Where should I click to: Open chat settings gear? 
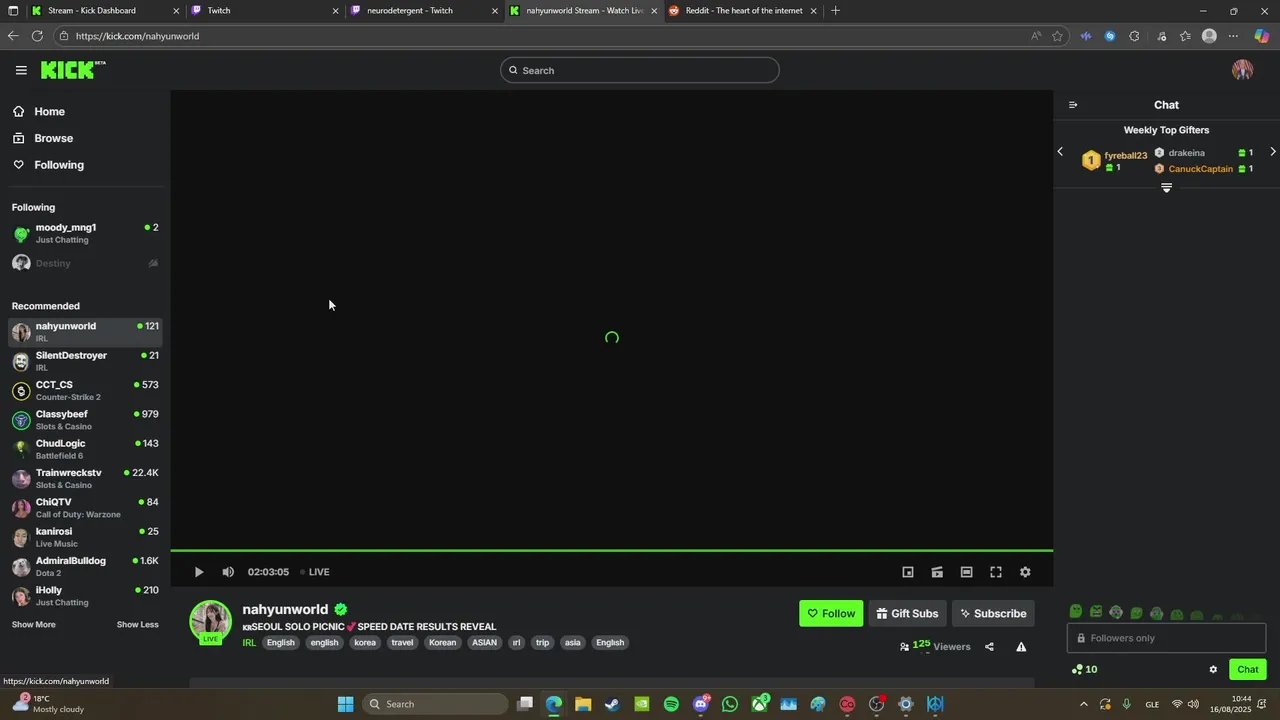click(1213, 670)
